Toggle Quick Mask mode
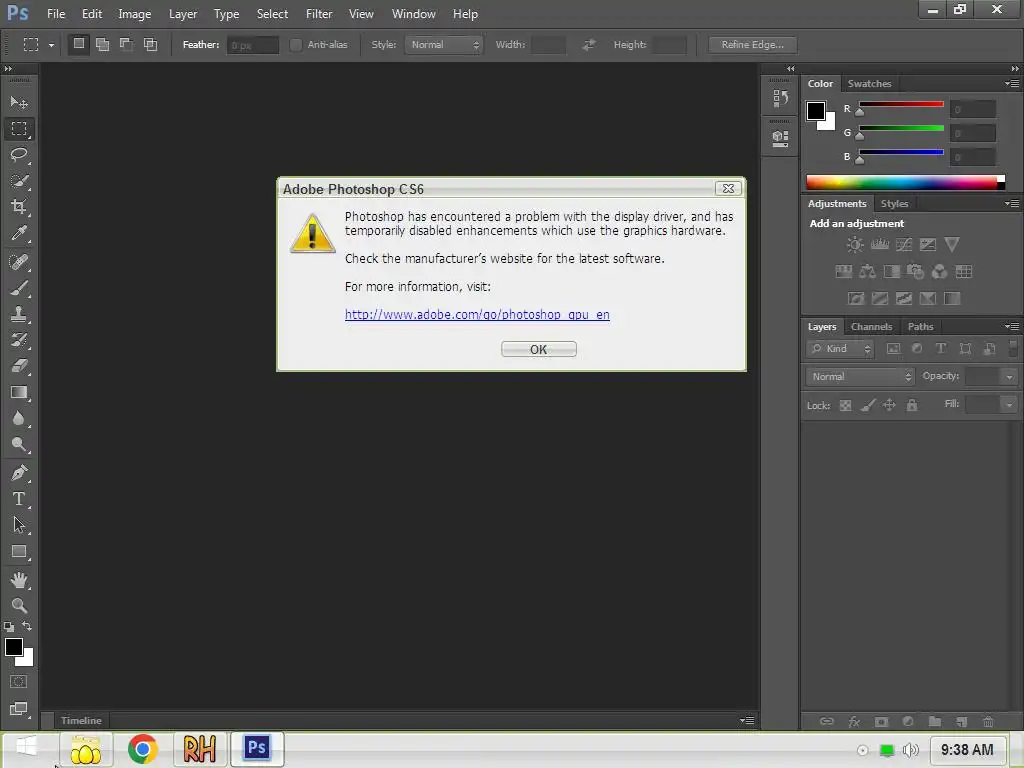This screenshot has height=768, width=1024. point(19,682)
